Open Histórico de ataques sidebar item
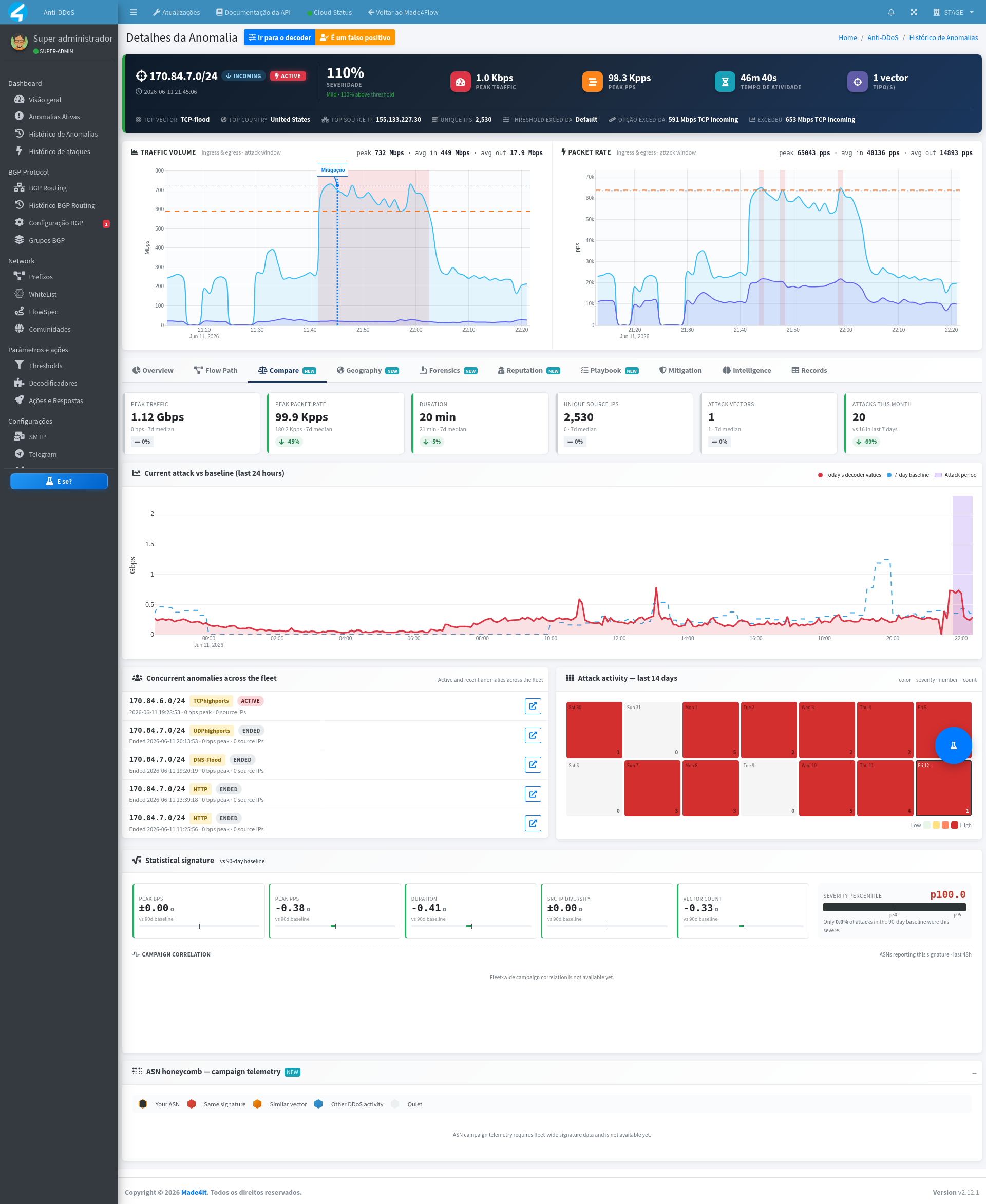986x1204 pixels. click(59, 151)
